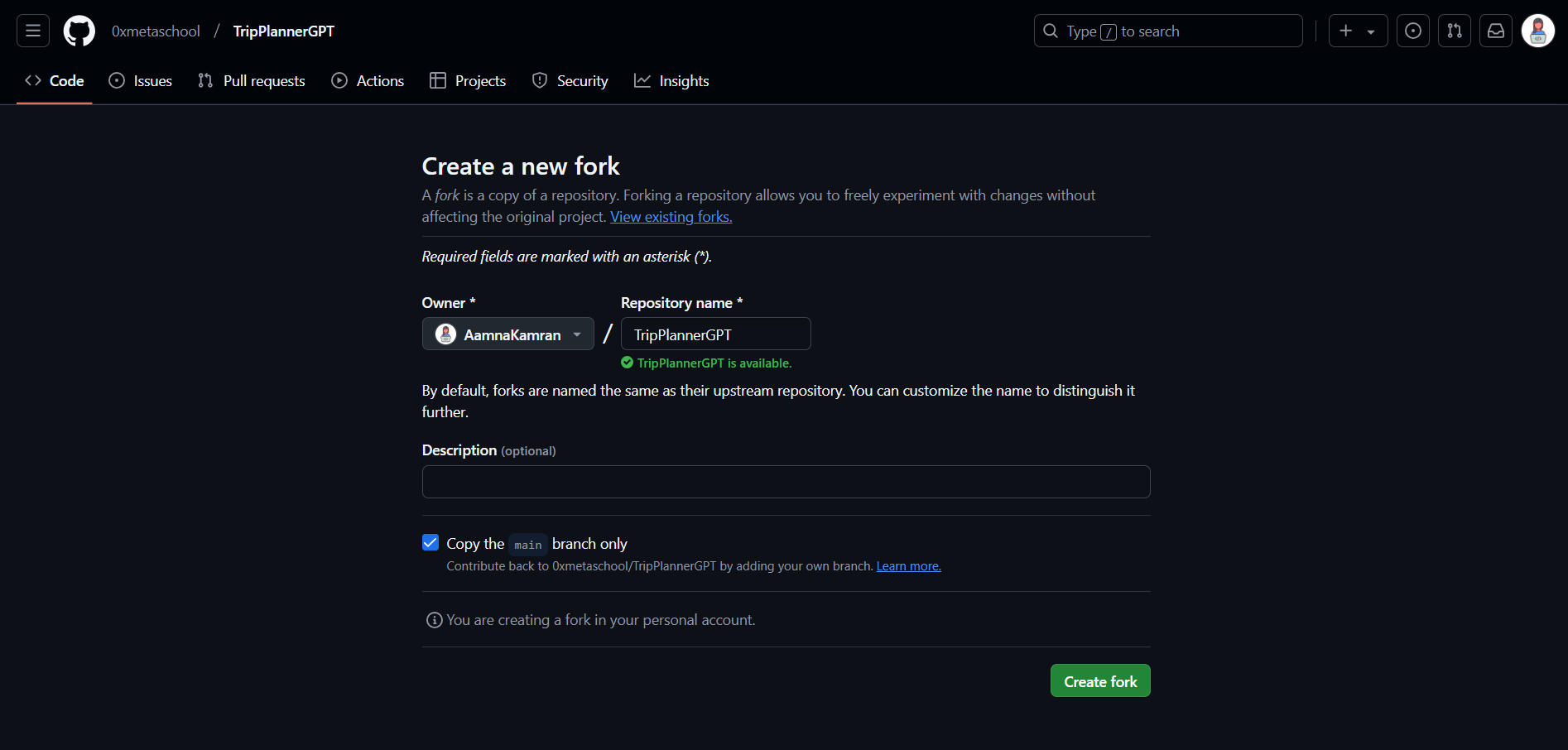The height and width of the screenshot is (750, 1568).
Task: Uncheck Copy the main branch only
Action: (x=430, y=543)
